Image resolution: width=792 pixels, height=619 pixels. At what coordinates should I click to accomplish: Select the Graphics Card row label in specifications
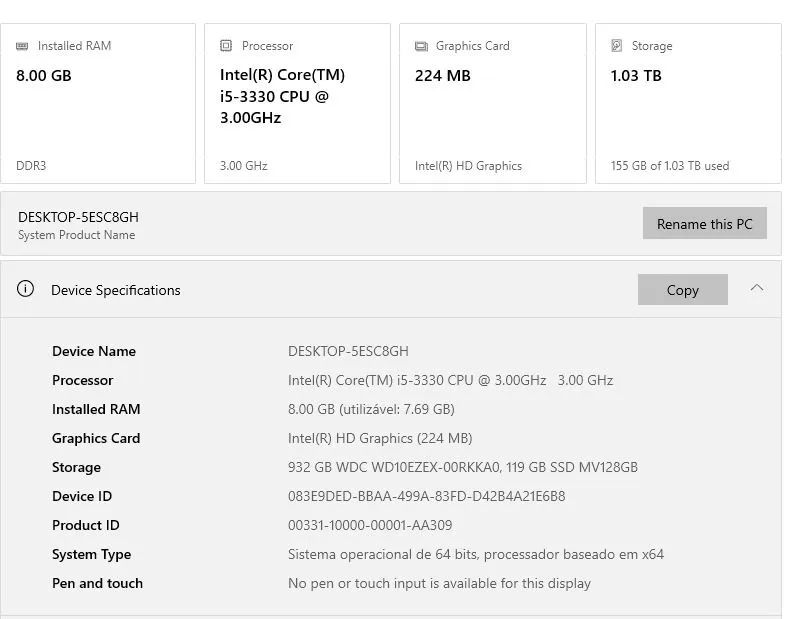coord(96,438)
